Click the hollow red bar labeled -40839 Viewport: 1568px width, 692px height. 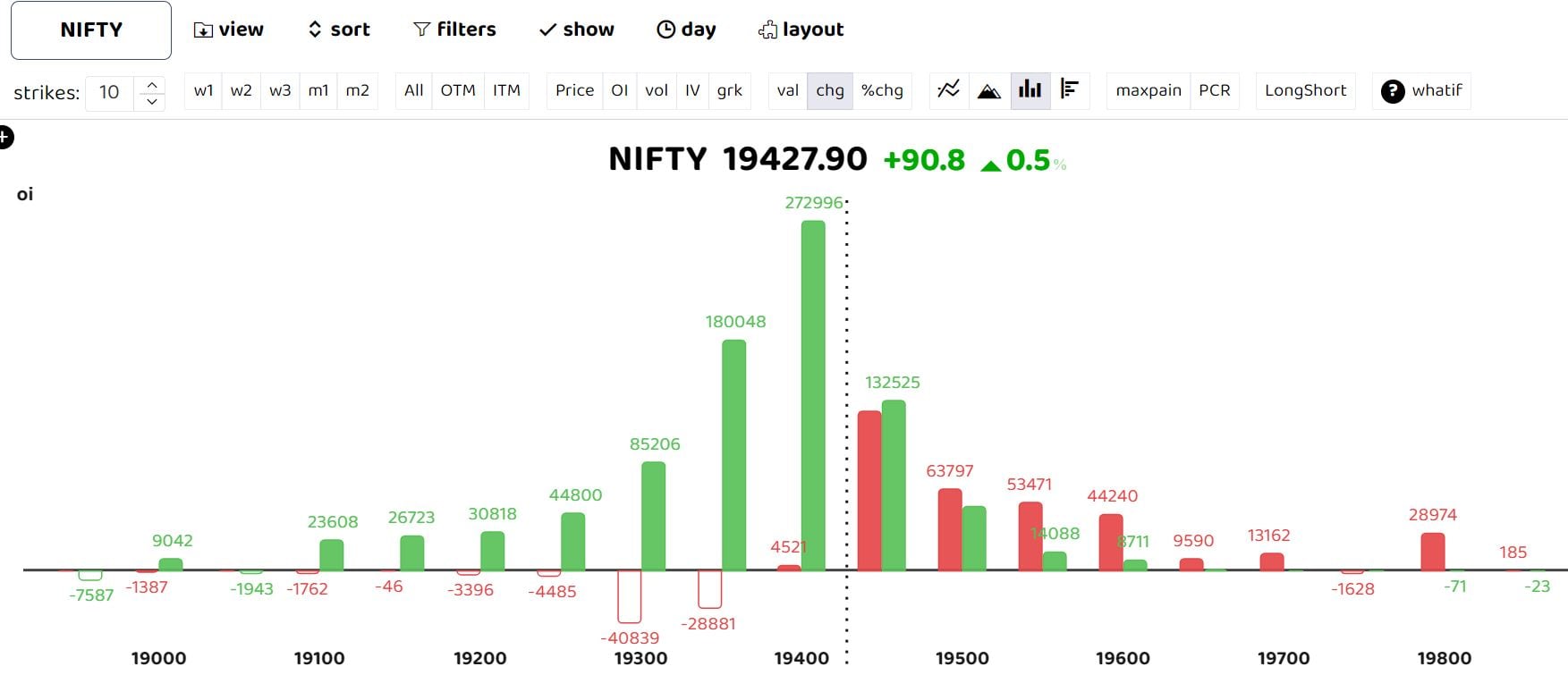point(630,596)
